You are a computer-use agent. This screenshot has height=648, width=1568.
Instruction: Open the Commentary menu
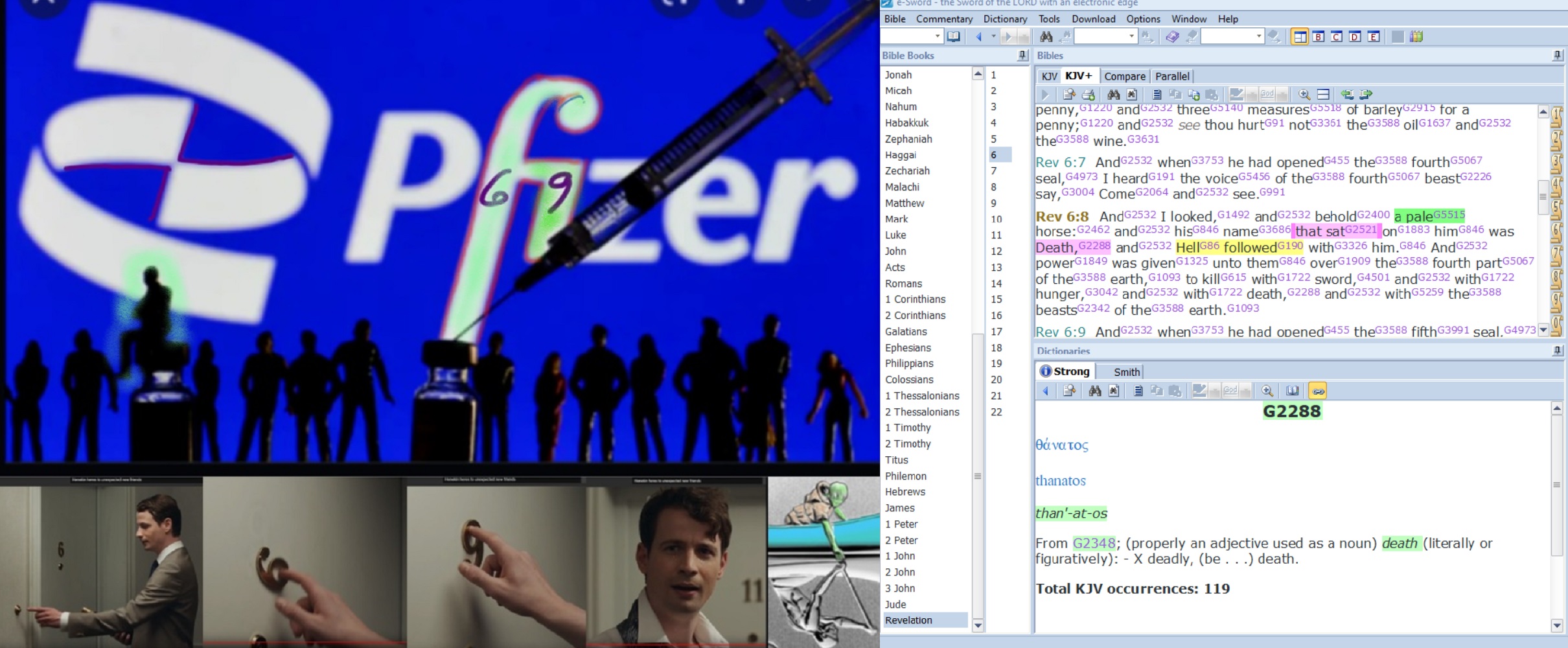pyautogui.click(x=944, y=19)
